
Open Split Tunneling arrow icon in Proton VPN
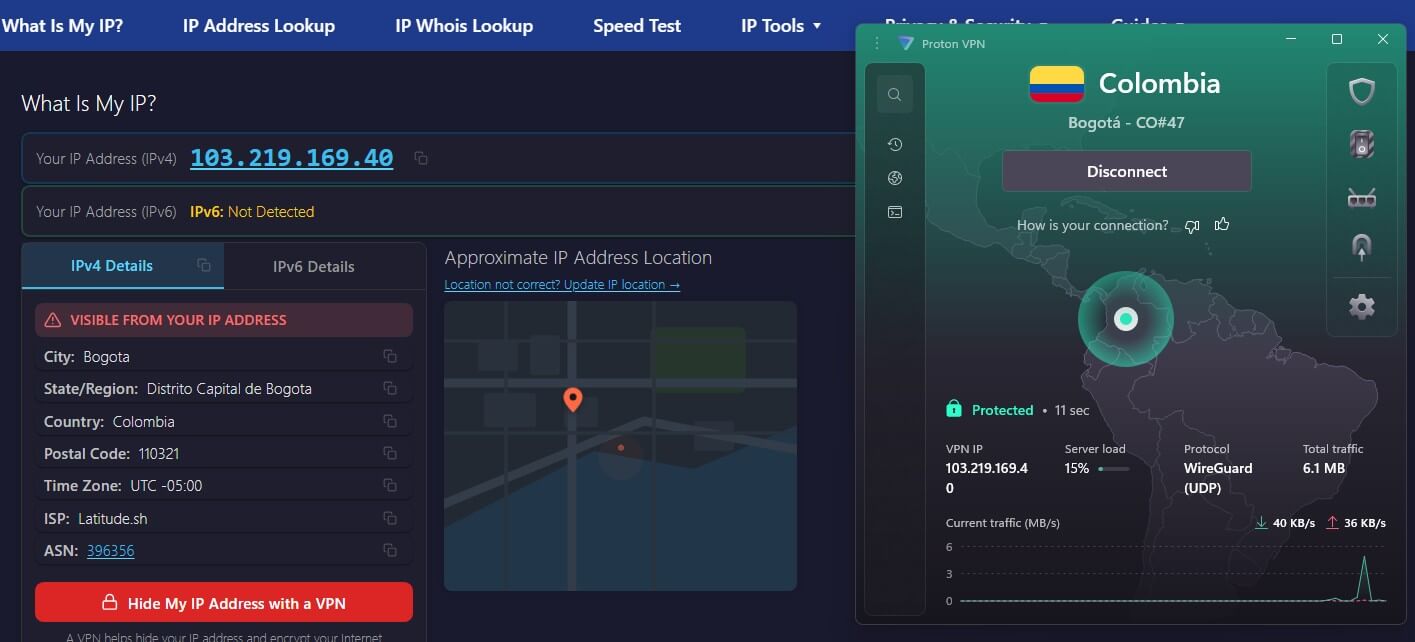(1362, 249)
